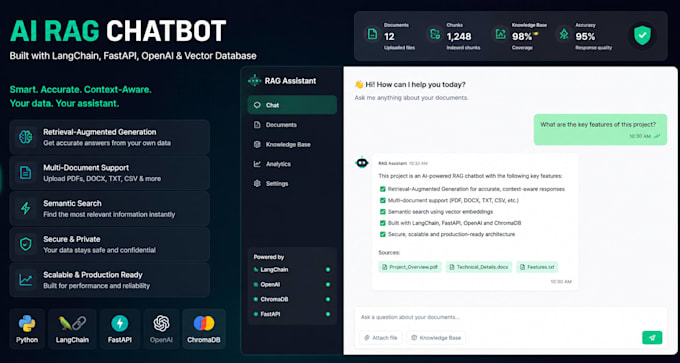
Task: Click the Settings gear icon in sidebar
Action: pos(257,183)
